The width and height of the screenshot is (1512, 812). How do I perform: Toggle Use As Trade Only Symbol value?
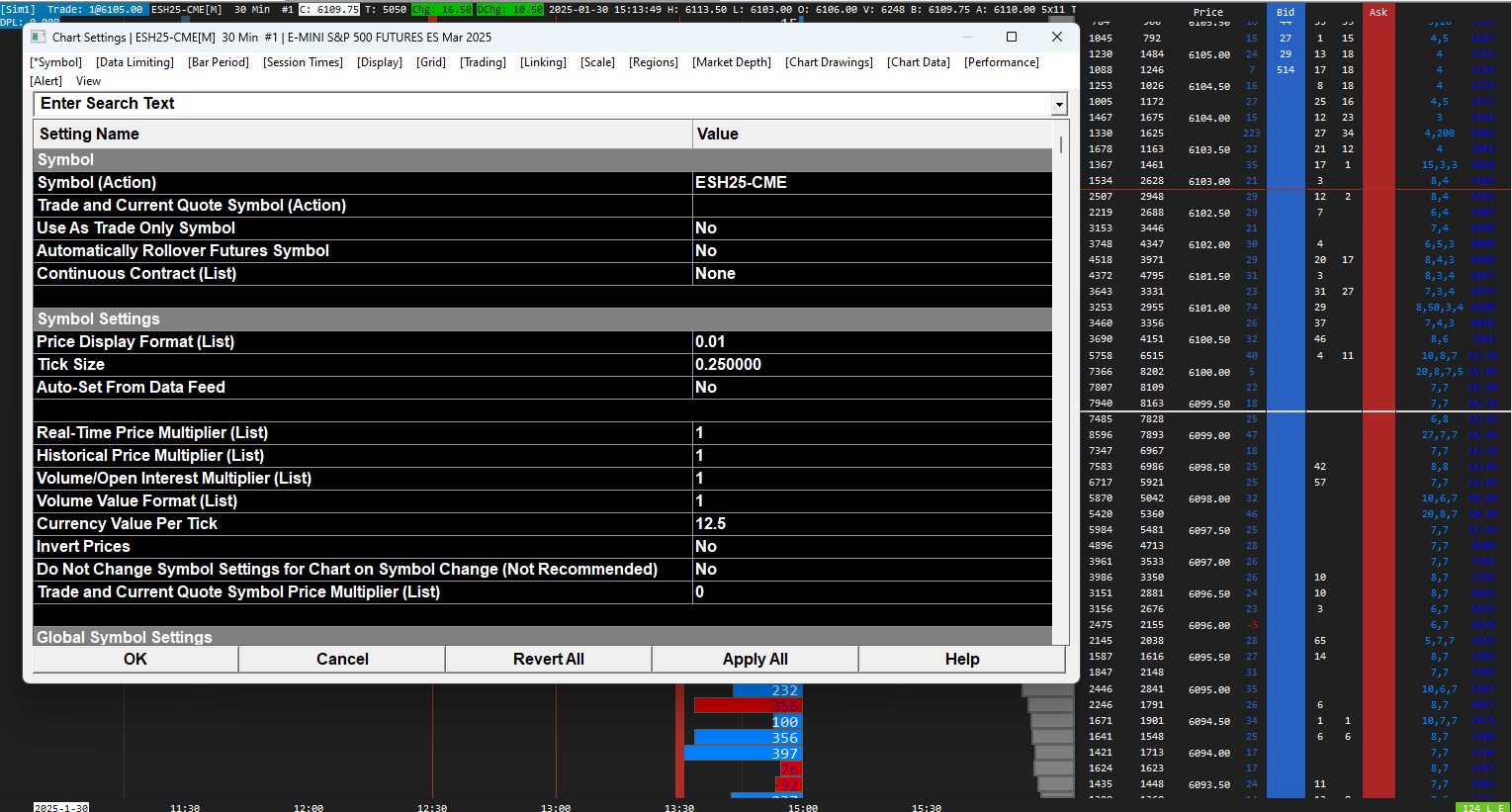872,228
